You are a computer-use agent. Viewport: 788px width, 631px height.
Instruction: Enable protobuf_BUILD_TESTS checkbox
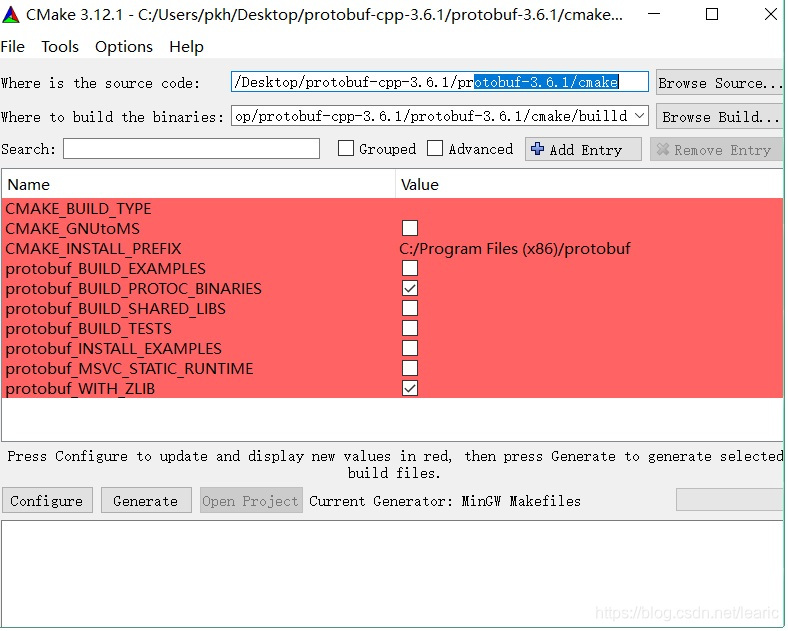411,329
